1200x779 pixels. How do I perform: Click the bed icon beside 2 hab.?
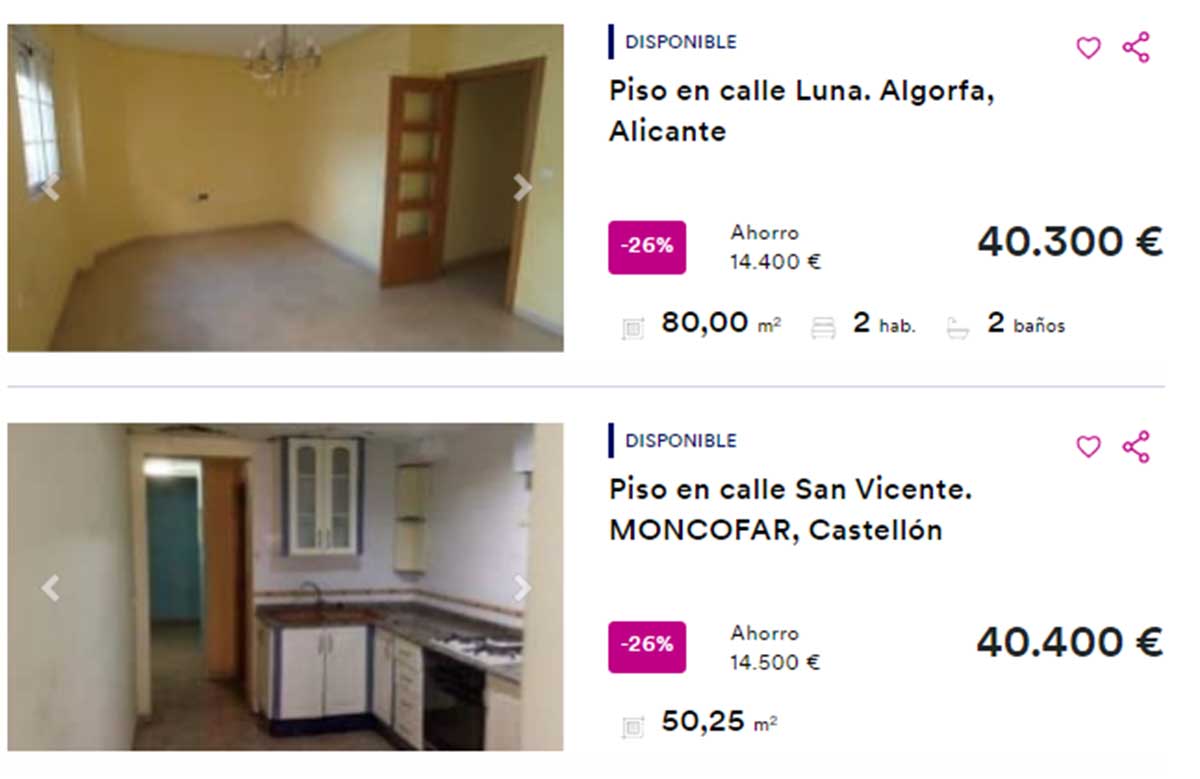coord(823,327)
